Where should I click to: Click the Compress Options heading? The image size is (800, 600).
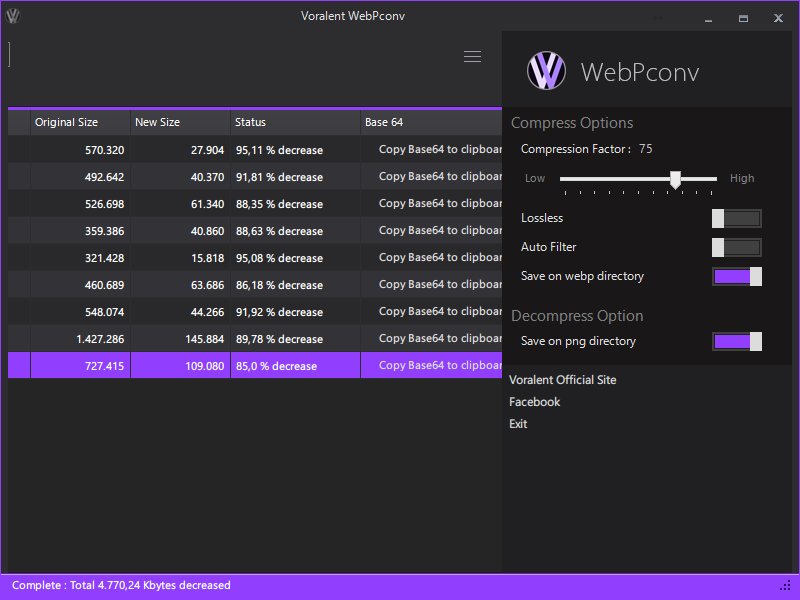[x=572, y=123]
